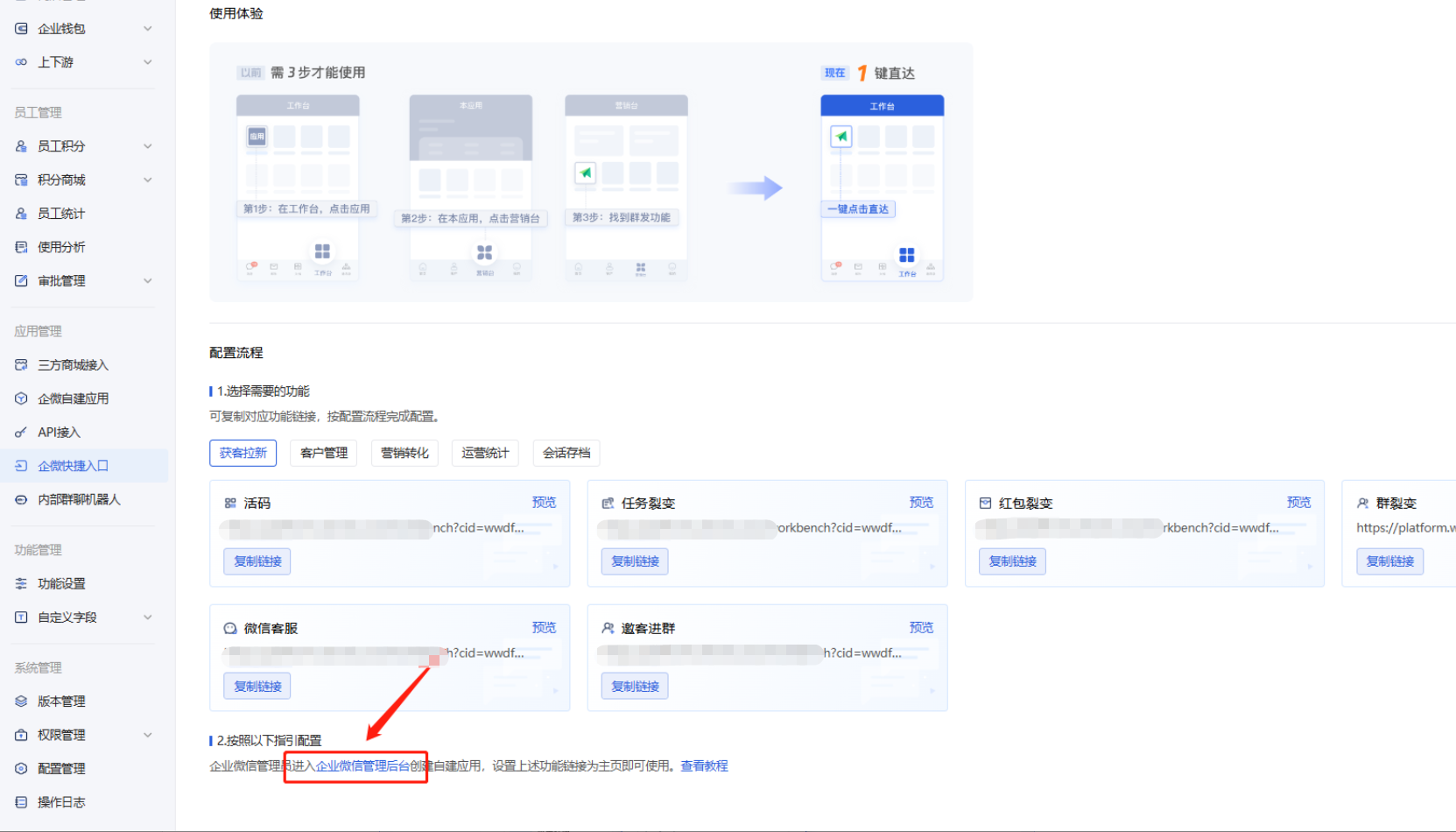
Task: Click the 群裂变 card icon
Action: [x=1362, y=504]
